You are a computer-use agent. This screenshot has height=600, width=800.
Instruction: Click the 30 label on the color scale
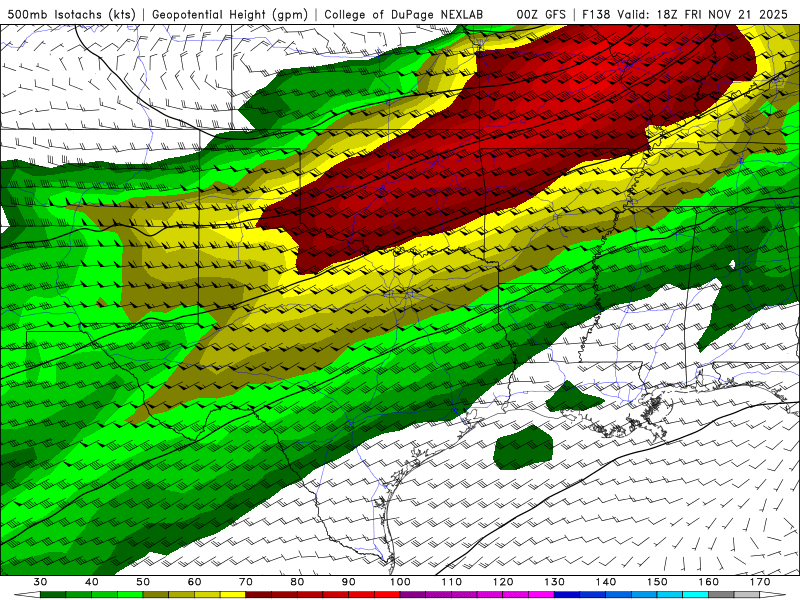point(40,582)
